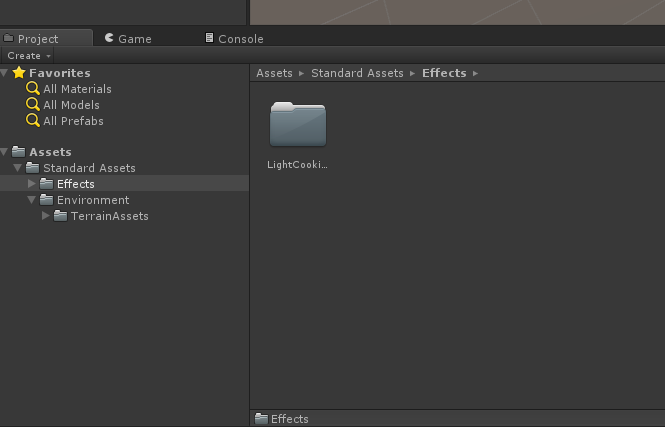The width and height of the screenshot is (665, 427).
Task: Click the All Prefabs magnifier icon
Action: (x=33, y=120)
